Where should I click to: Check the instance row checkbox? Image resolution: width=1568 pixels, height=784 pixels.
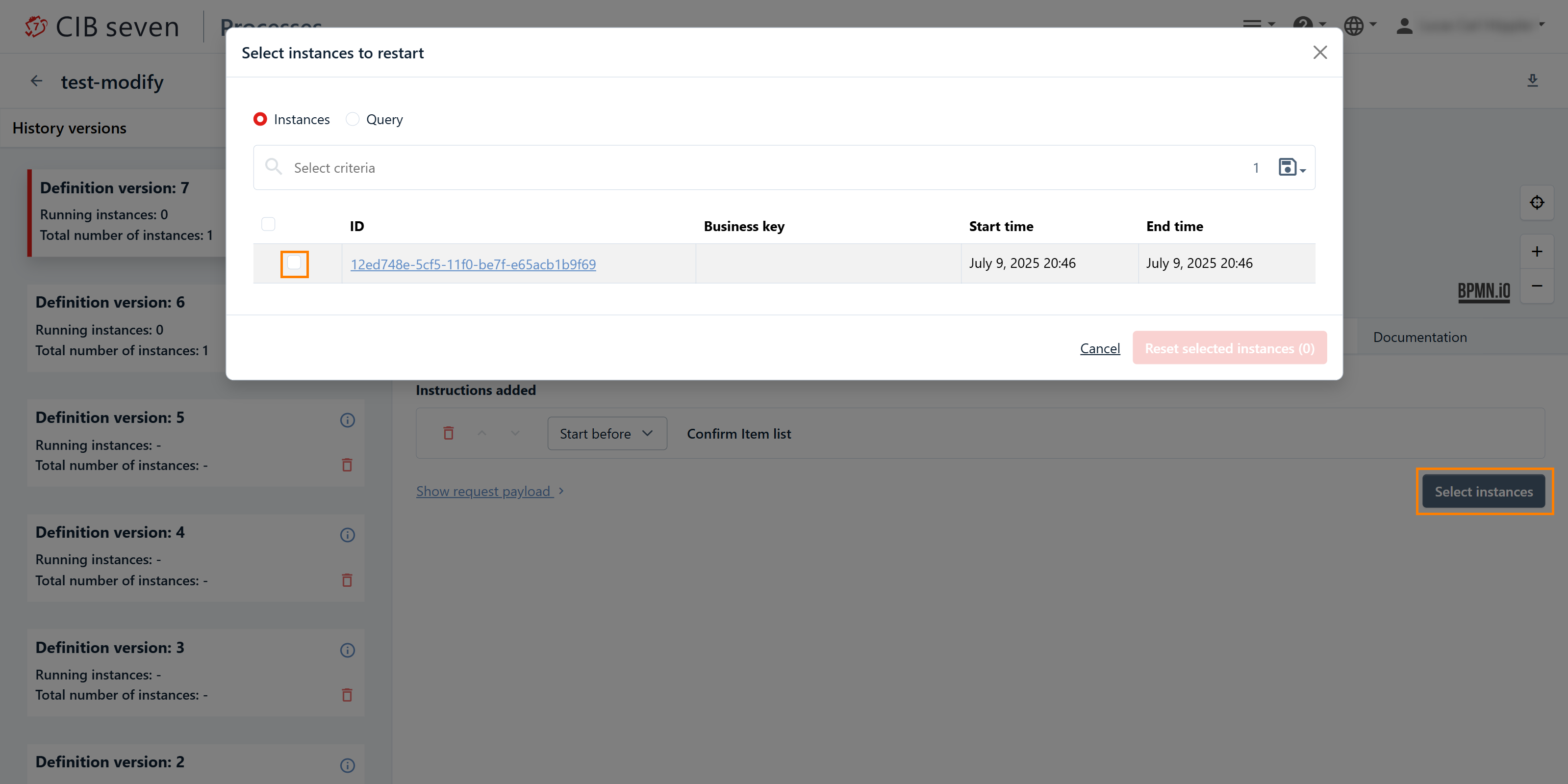[294, 263]
